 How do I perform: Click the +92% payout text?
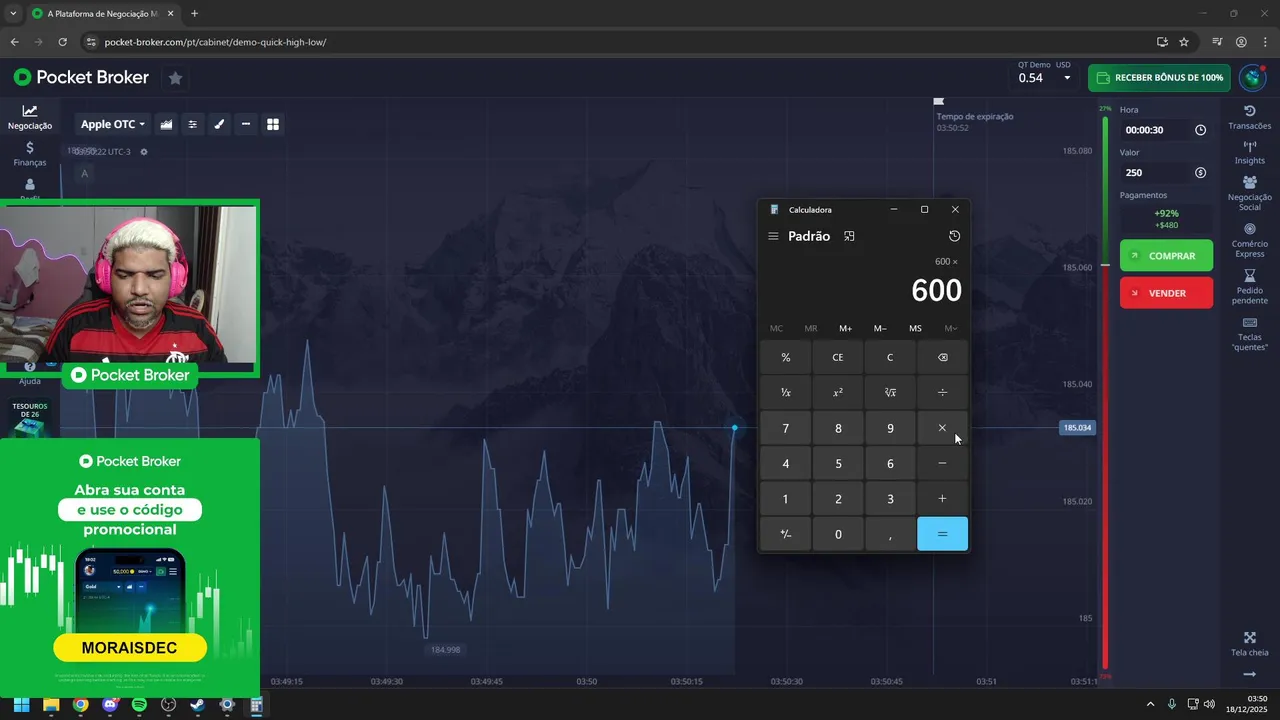coord(1166,213)
